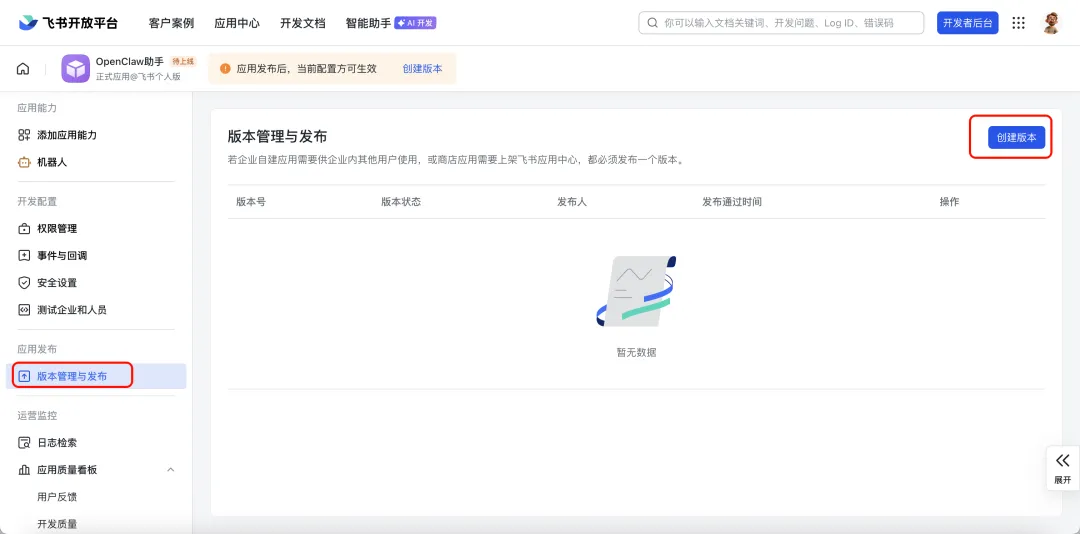The image size is (1080, 534).
Task: Select 事件与回调 in sidebar
Action: tap(62, 256)
